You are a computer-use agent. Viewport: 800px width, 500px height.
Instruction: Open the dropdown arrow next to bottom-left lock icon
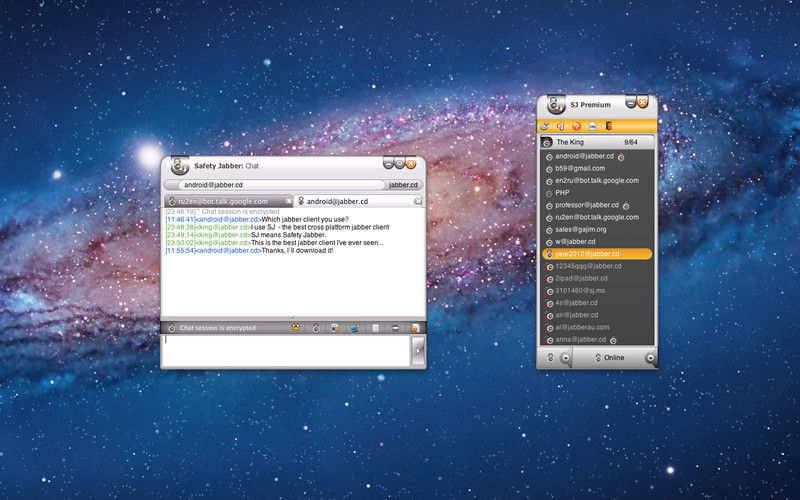coord(565,358)
